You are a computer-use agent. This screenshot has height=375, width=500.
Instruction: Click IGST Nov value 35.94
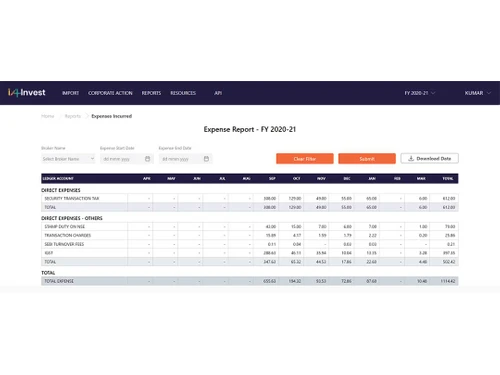coord(321,253)
